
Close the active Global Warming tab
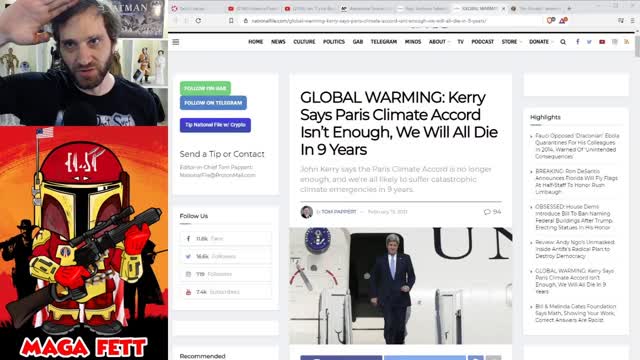point(503,8)
